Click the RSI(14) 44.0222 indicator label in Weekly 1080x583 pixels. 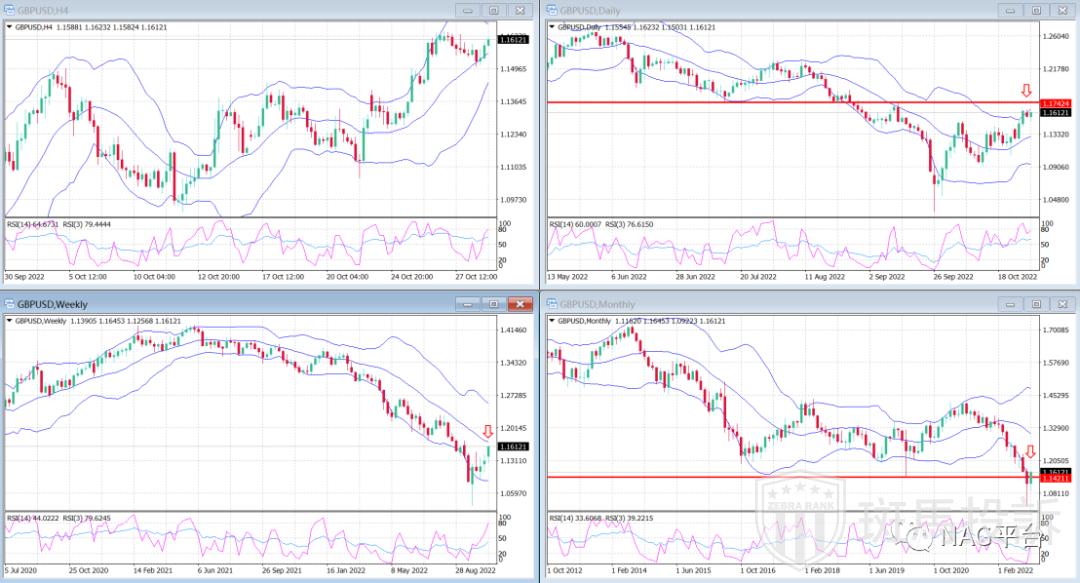[x=33, y=518]
